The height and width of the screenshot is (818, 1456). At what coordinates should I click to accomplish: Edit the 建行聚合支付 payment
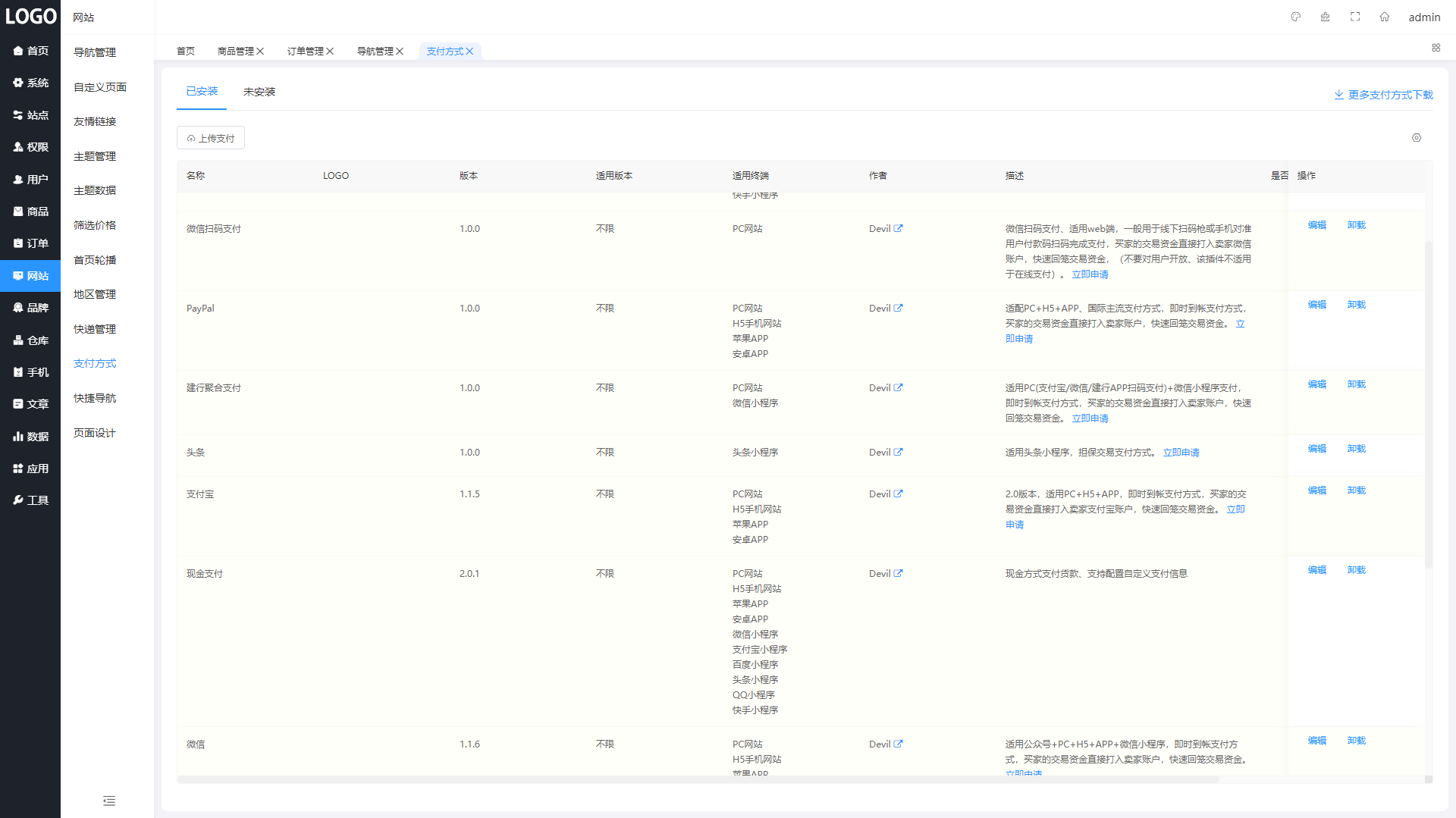(1317, 384)
